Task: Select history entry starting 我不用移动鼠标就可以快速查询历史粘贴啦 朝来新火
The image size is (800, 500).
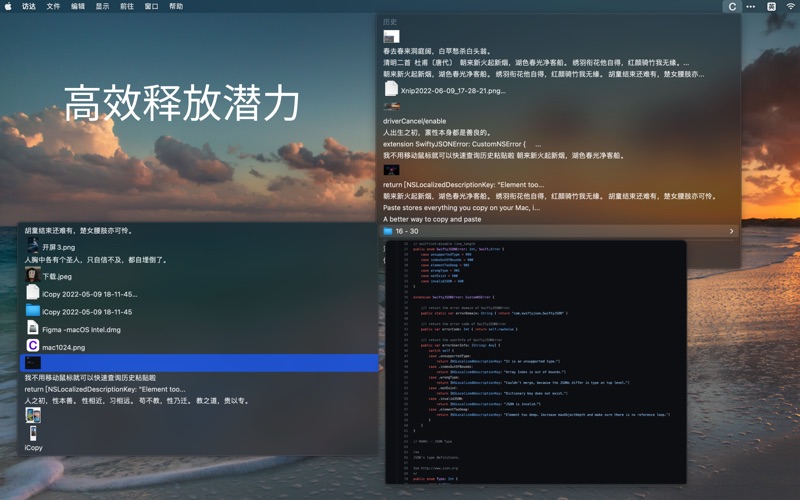Action: [x=505, y=156]
